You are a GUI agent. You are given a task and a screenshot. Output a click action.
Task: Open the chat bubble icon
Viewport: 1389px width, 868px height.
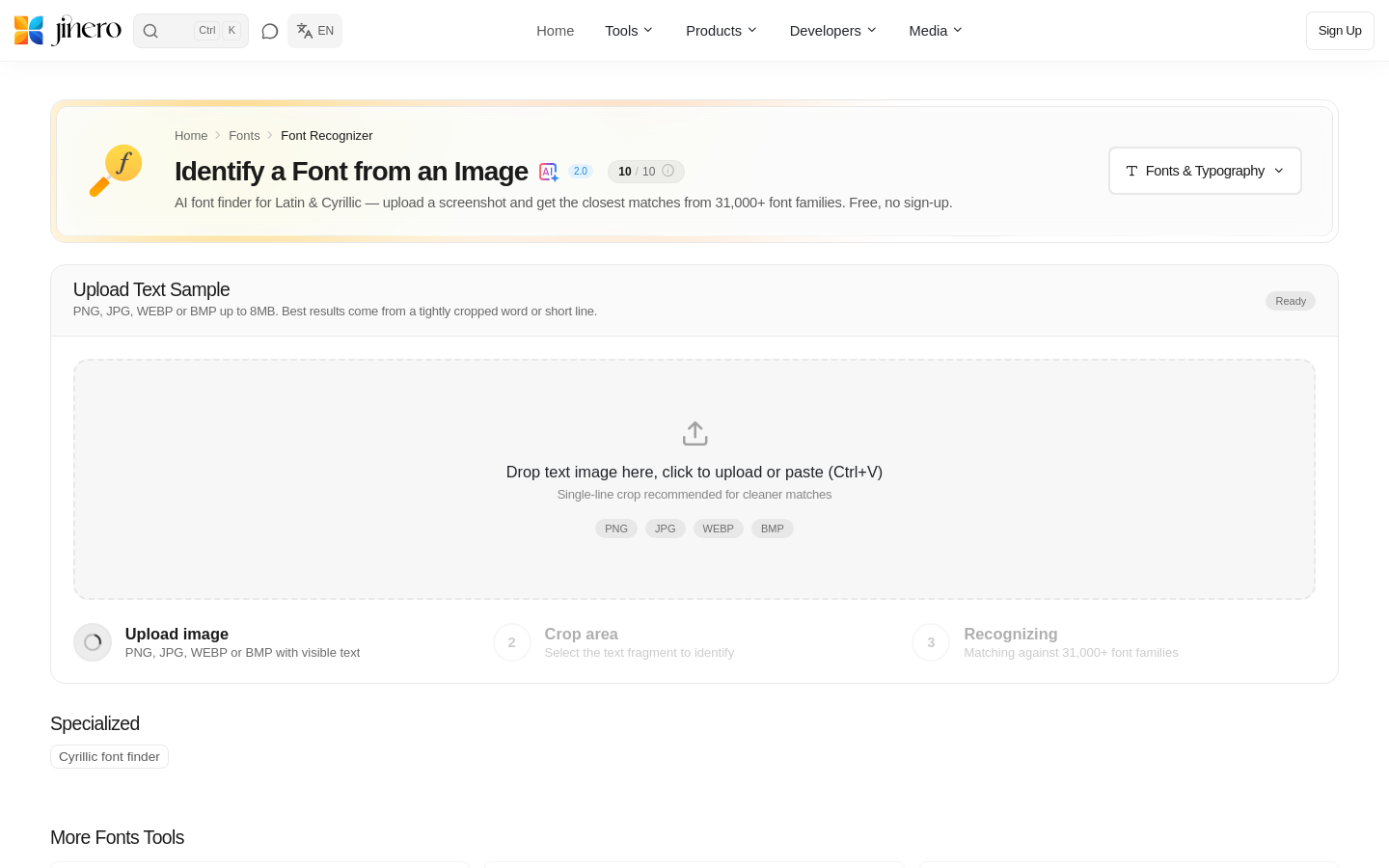tap(270, 31)
